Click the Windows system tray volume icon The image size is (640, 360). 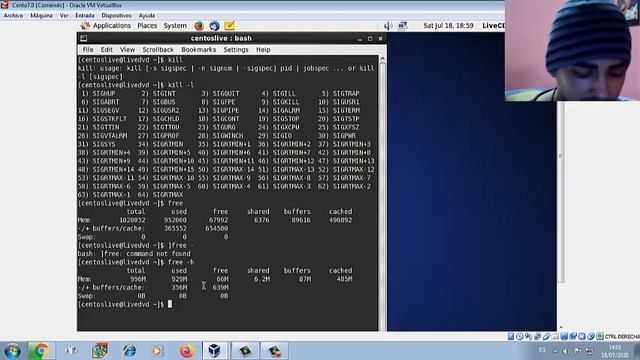pos(565,351)
